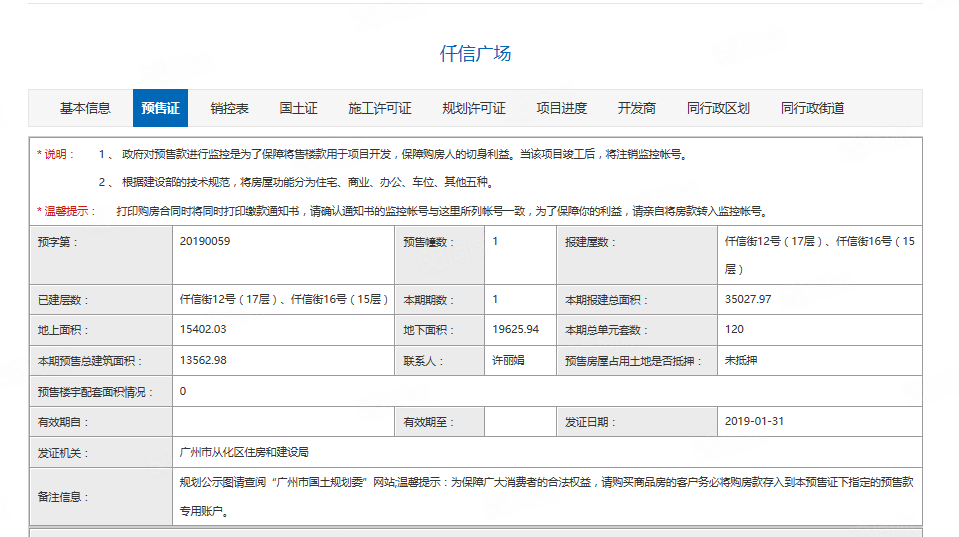
Task: Click the 预字第 label cell
Action: (101, 255)
